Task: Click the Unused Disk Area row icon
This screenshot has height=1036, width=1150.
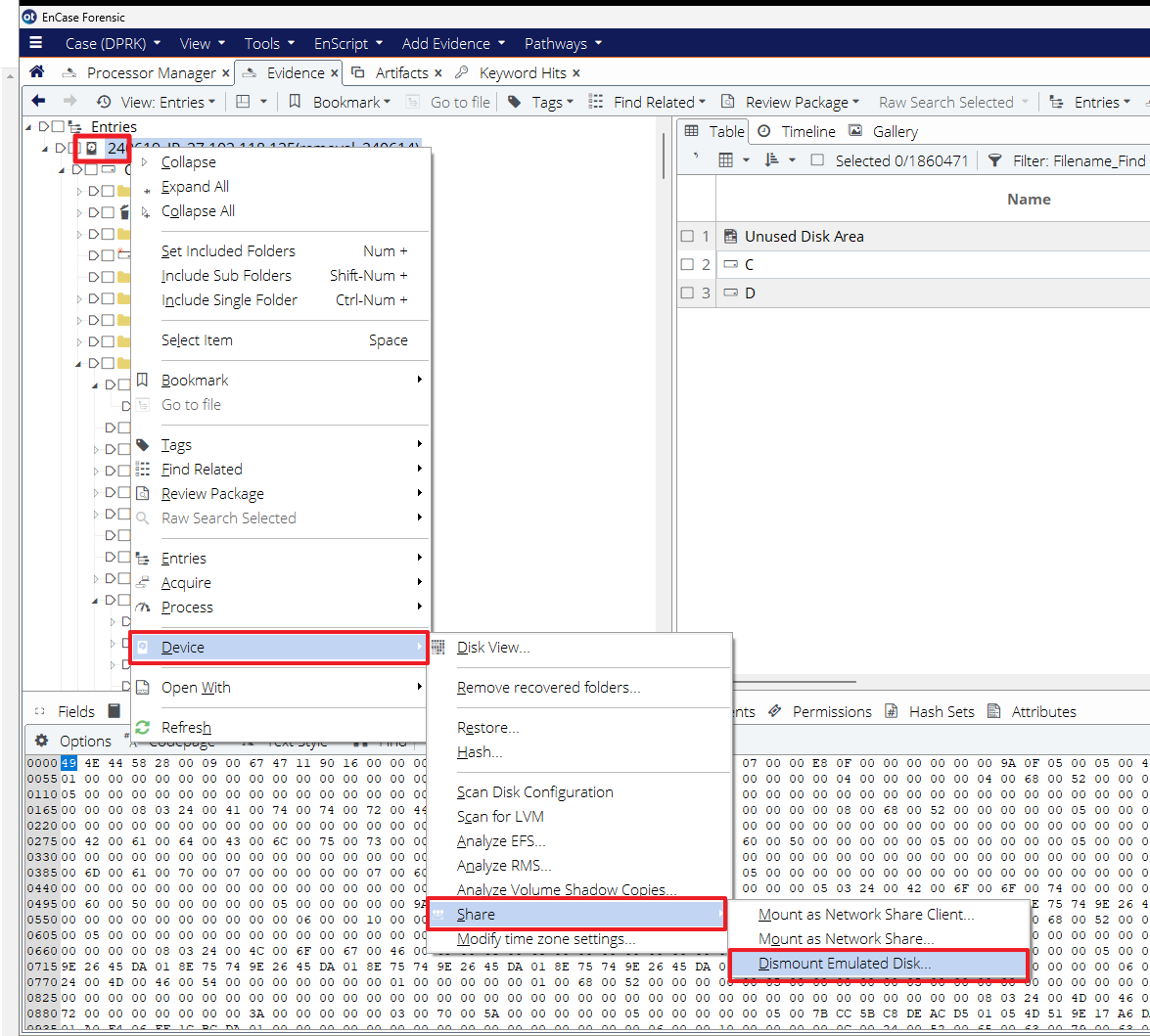Action: (730, 236)
